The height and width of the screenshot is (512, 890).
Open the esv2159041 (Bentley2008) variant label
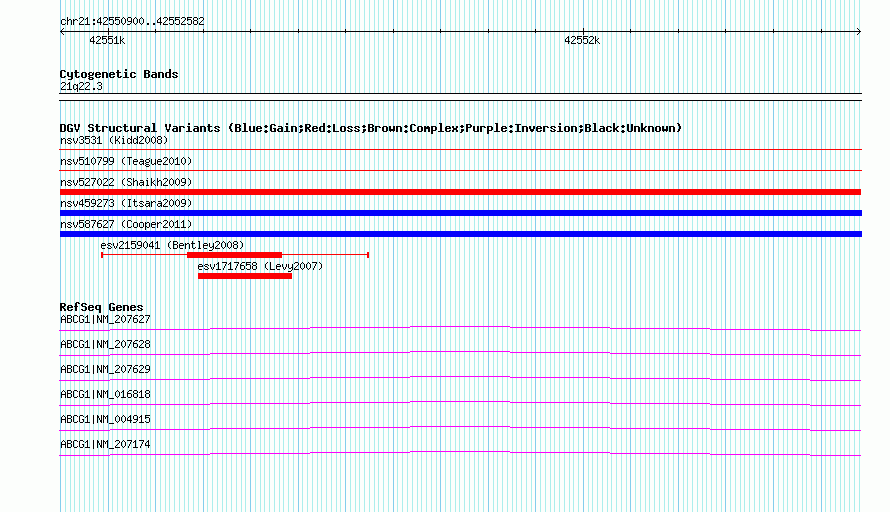[x=172, y=245]
